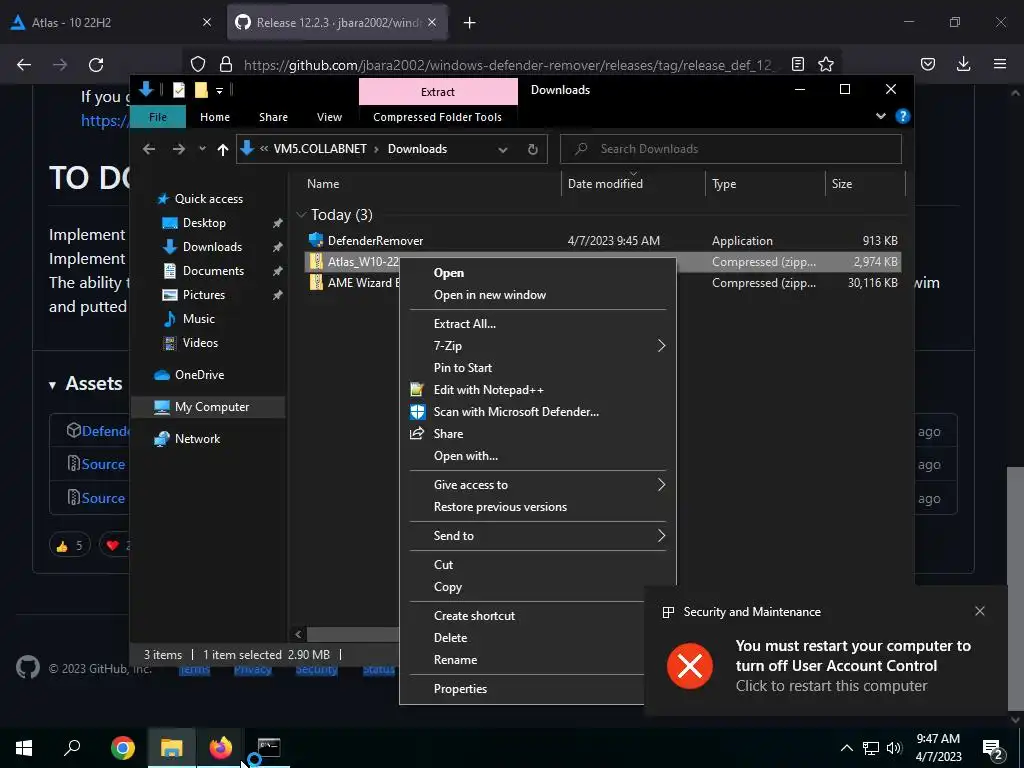Click Properties quick access toolbar icon
The image size is (1024, 768).
coord(178,90)
